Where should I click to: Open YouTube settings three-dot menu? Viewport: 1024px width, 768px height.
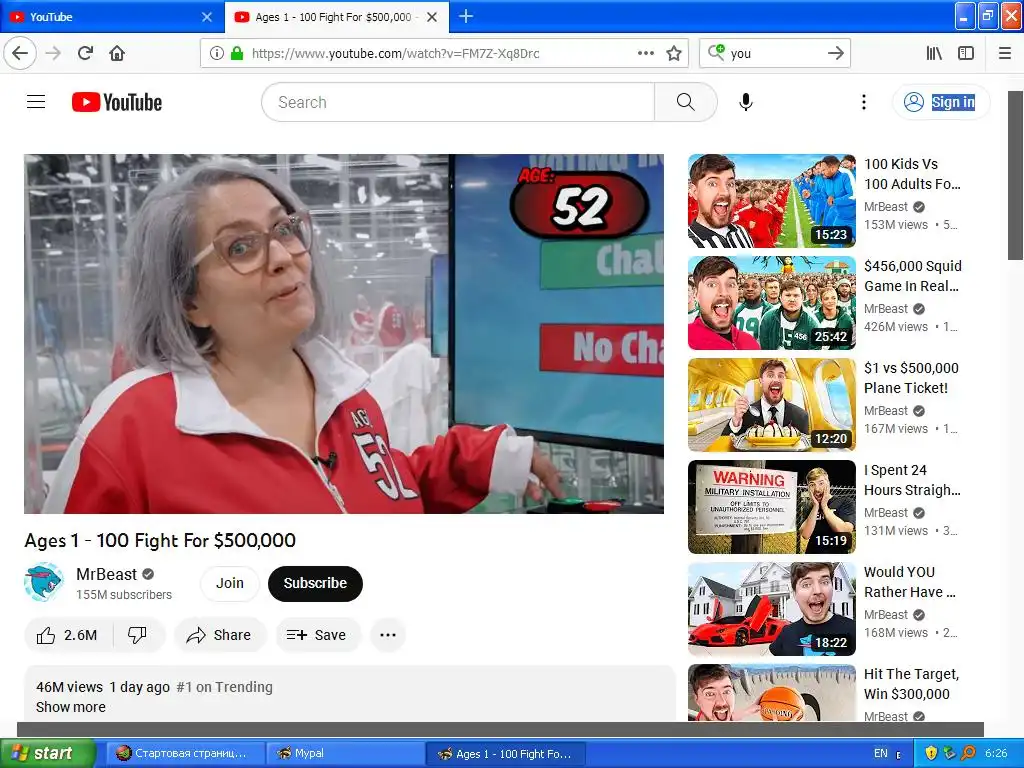(863, 102)
